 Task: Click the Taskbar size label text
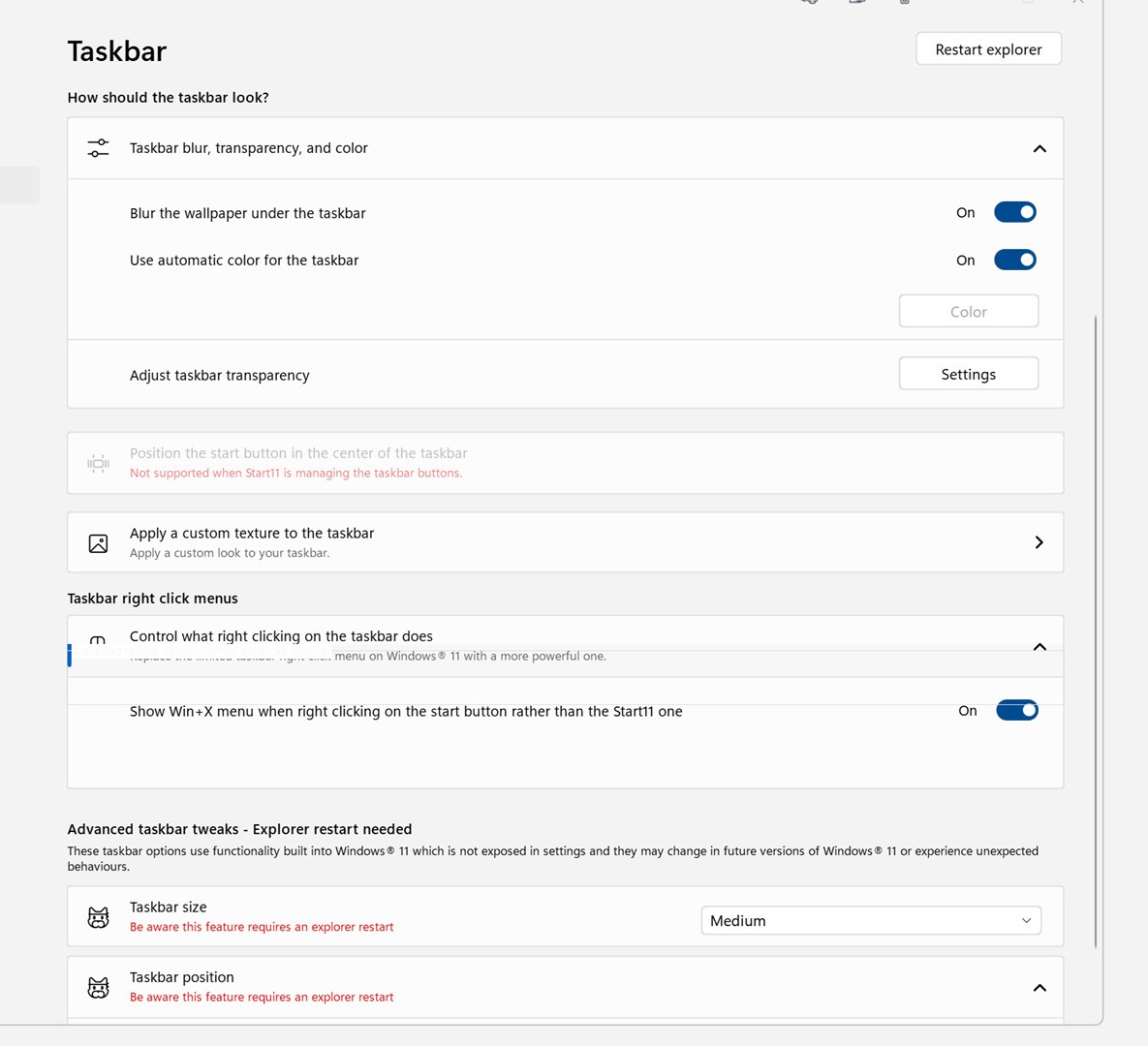169,907
